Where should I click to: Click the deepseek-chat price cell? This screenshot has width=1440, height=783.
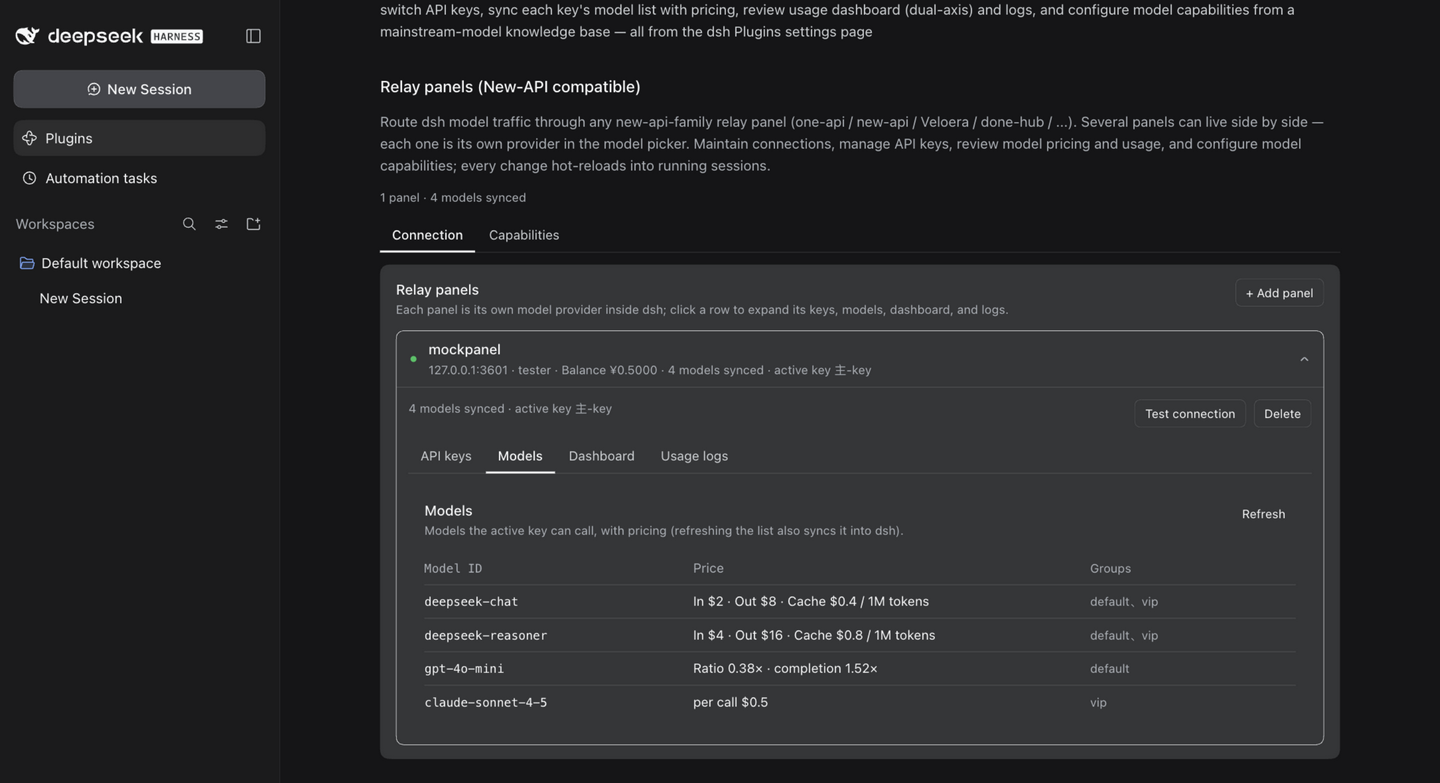[x=811, y=601]
